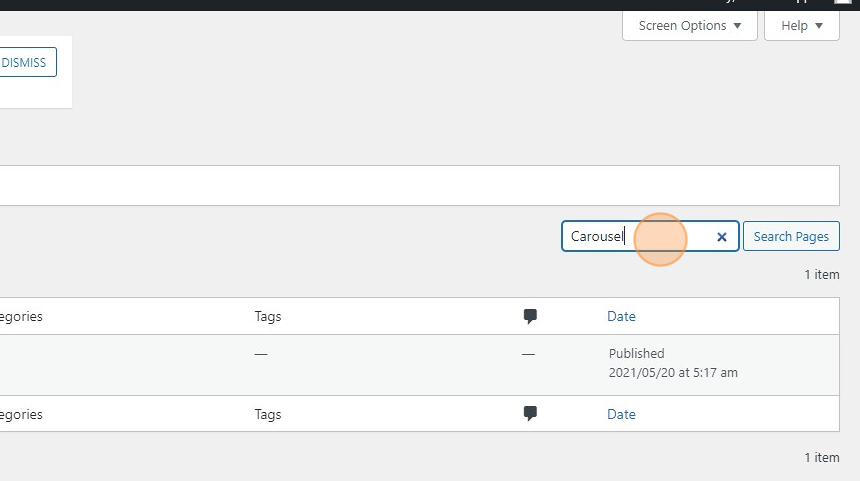Click the empty white bar above search
The height and width of the screenshot is (481, 860).
[x=420, y=186]
